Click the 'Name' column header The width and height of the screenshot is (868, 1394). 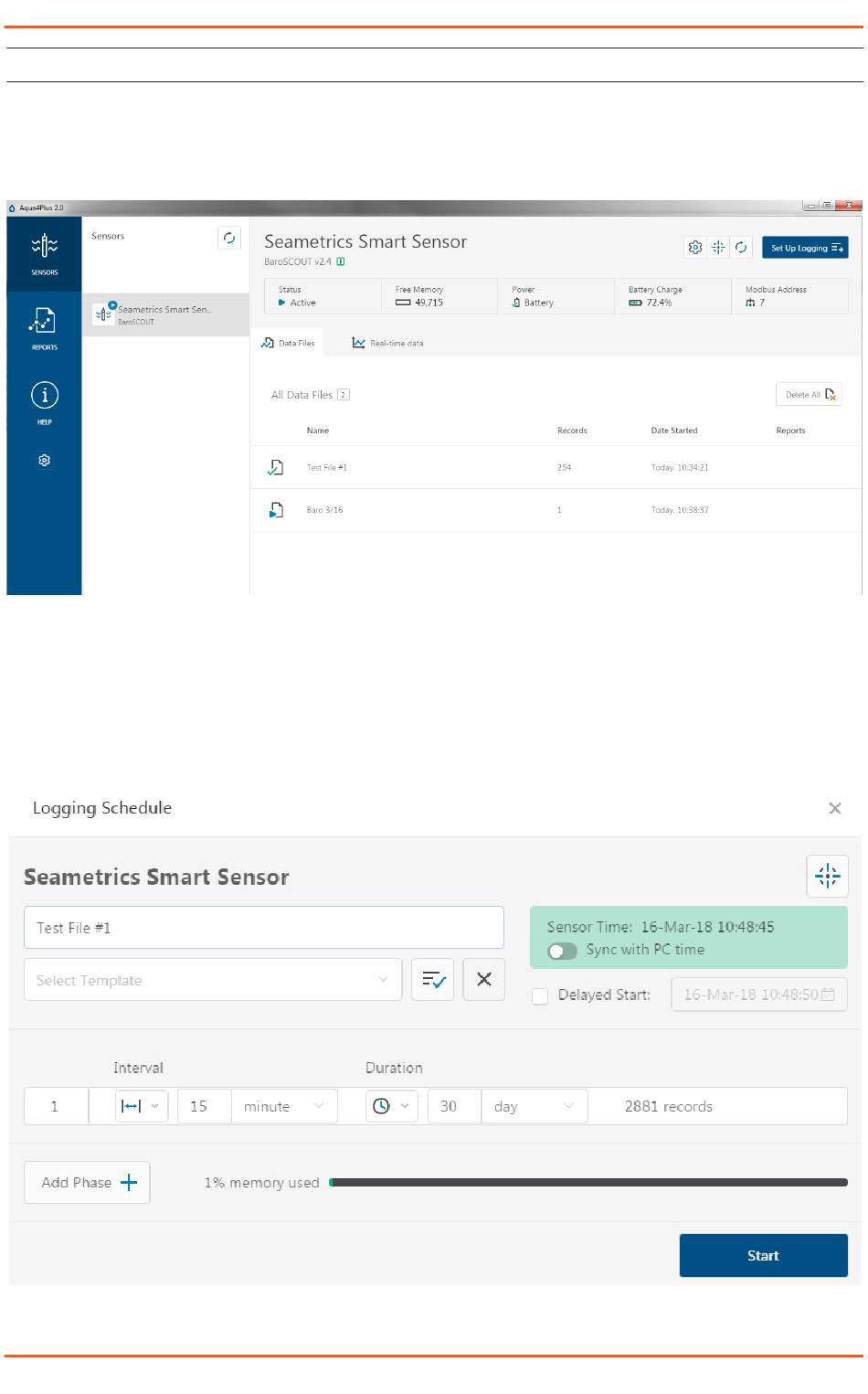tap(318, 431)
